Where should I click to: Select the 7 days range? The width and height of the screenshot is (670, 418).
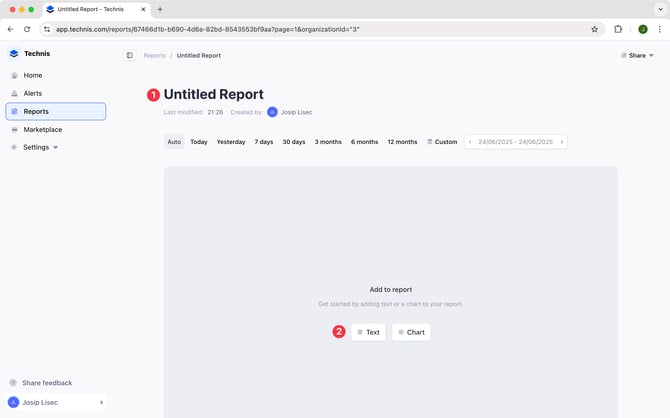[264, 142]
